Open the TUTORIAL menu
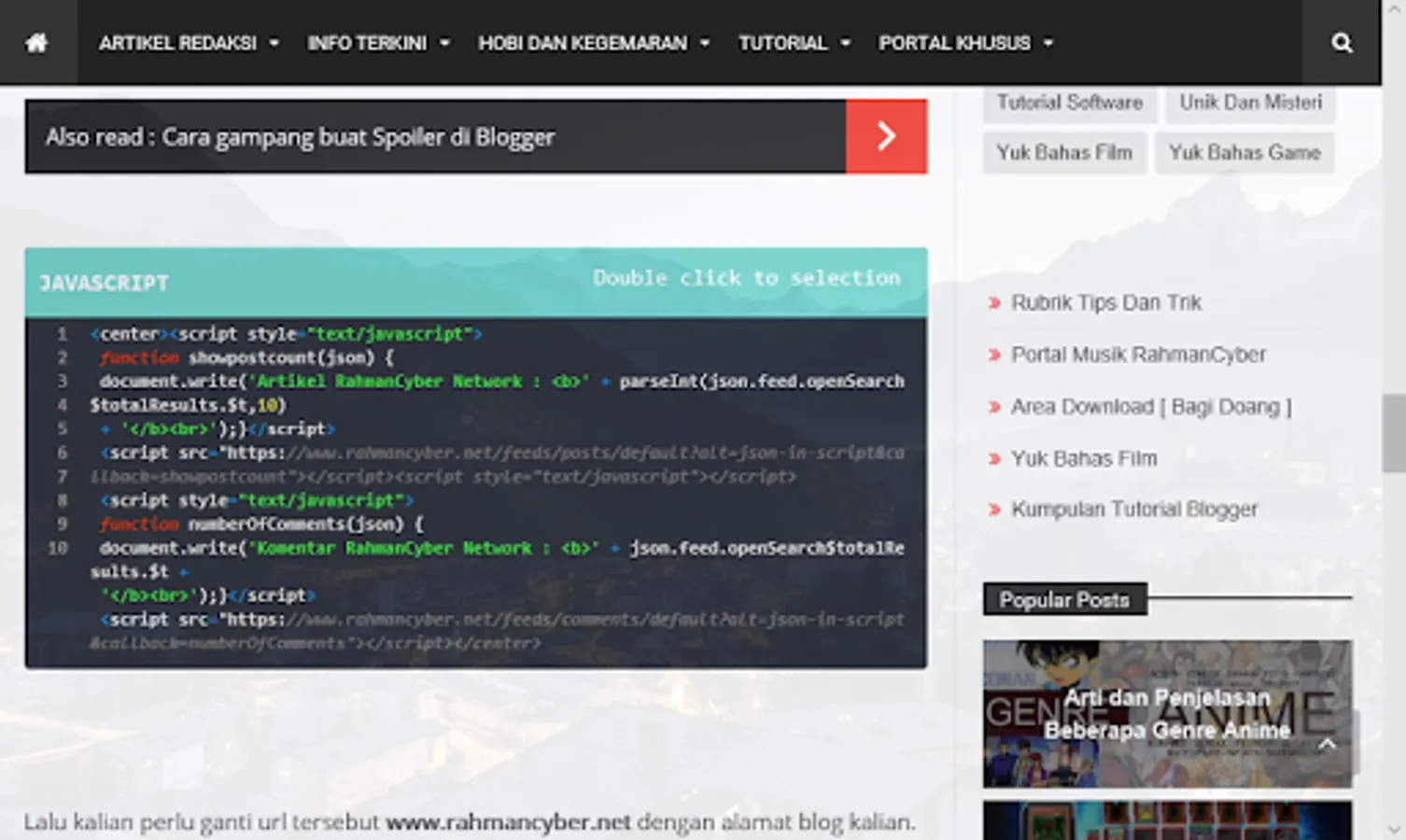 [782, 43]
